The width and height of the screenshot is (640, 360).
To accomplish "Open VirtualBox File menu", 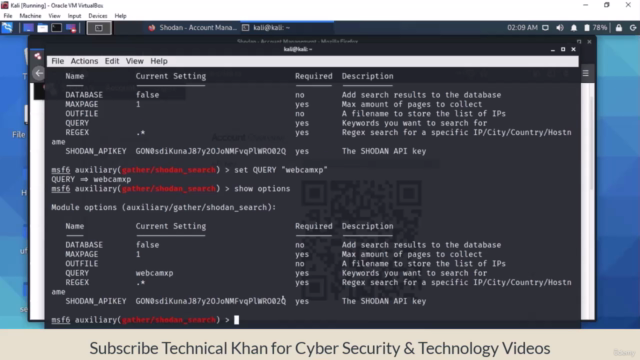I will (x=8, y=16).
